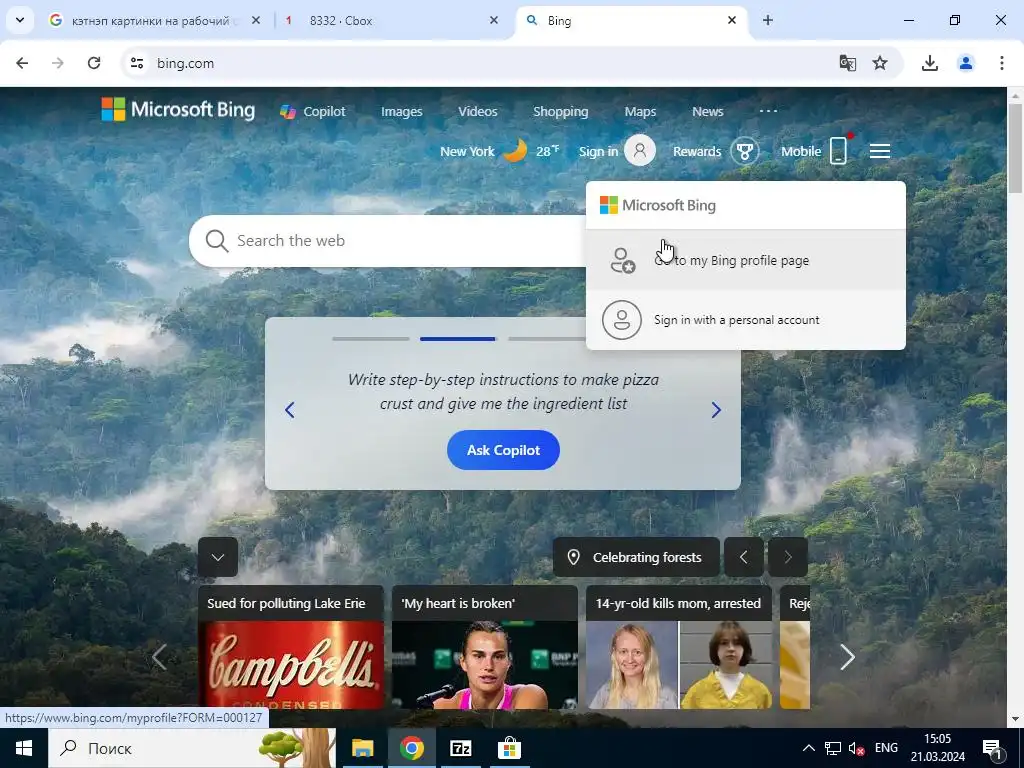Click the magnifier icon in search box
Viewport: 1024px width, 768px height.
click(x=217, y=241)
